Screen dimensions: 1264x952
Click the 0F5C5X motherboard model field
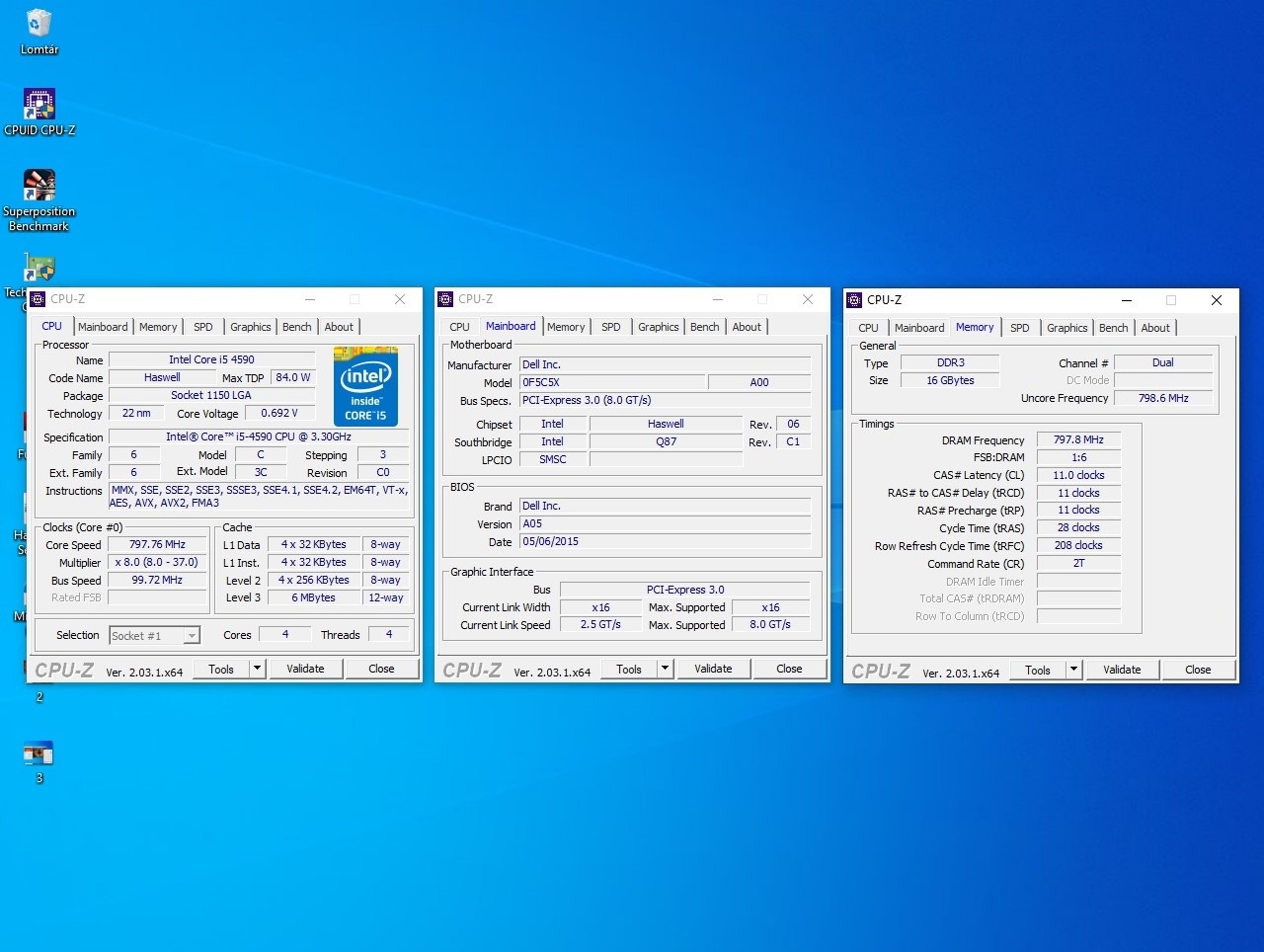(x=612, y=382)
